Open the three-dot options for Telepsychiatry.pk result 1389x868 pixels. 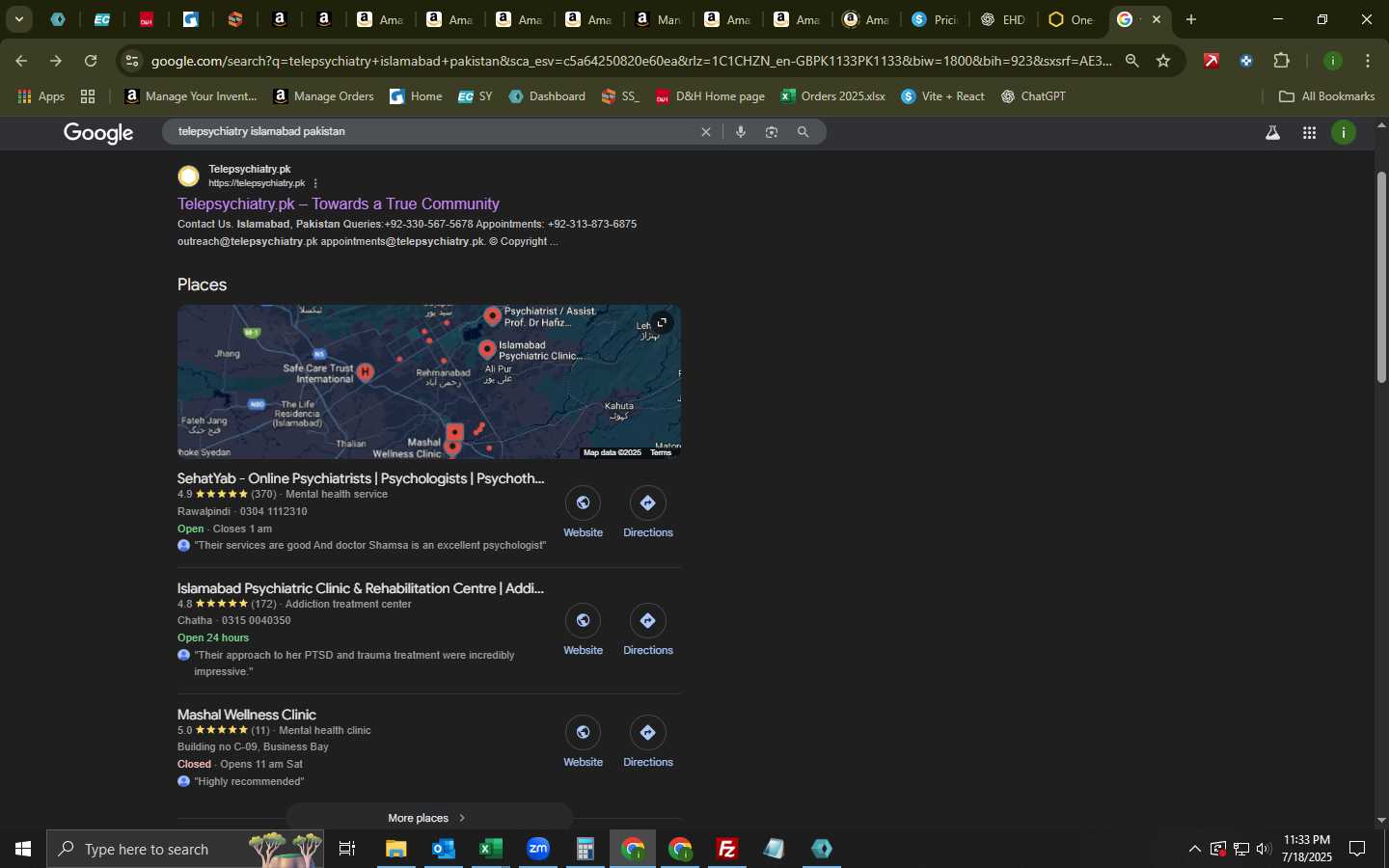315,183
